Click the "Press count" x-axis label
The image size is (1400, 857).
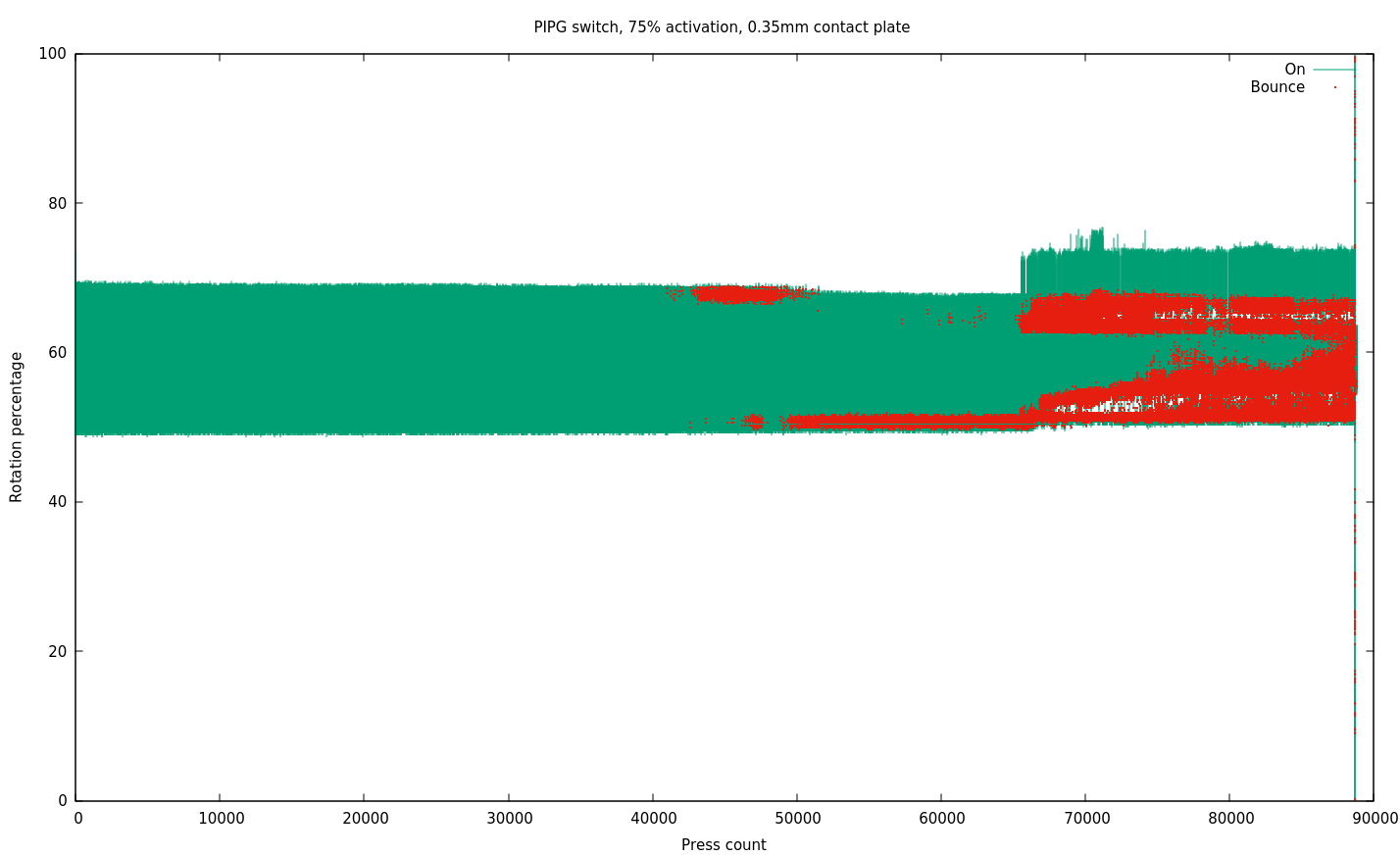[724, 845]
